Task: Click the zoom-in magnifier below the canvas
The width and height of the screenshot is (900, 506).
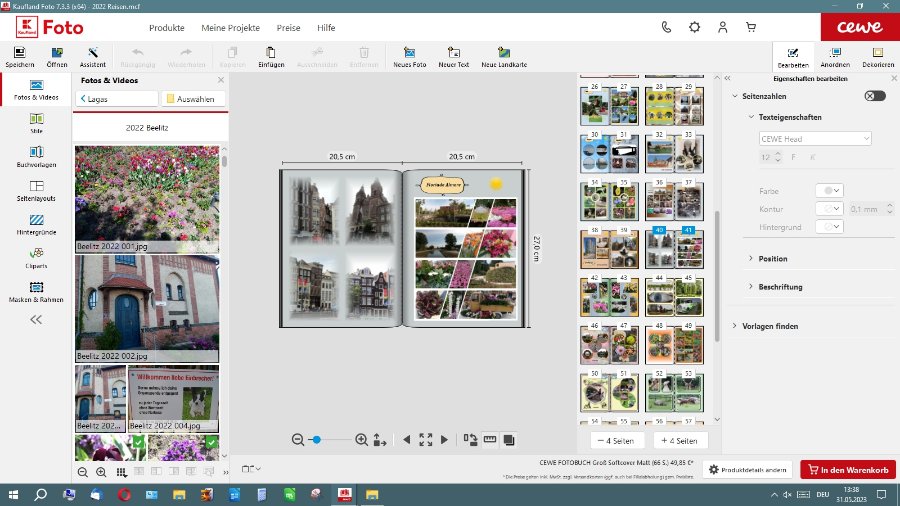Action: 361,439
